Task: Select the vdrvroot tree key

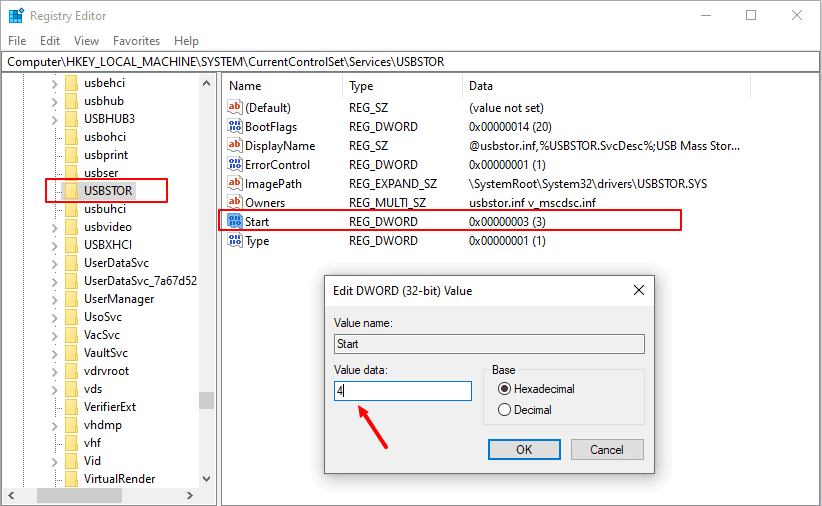Action: (106, 371)
